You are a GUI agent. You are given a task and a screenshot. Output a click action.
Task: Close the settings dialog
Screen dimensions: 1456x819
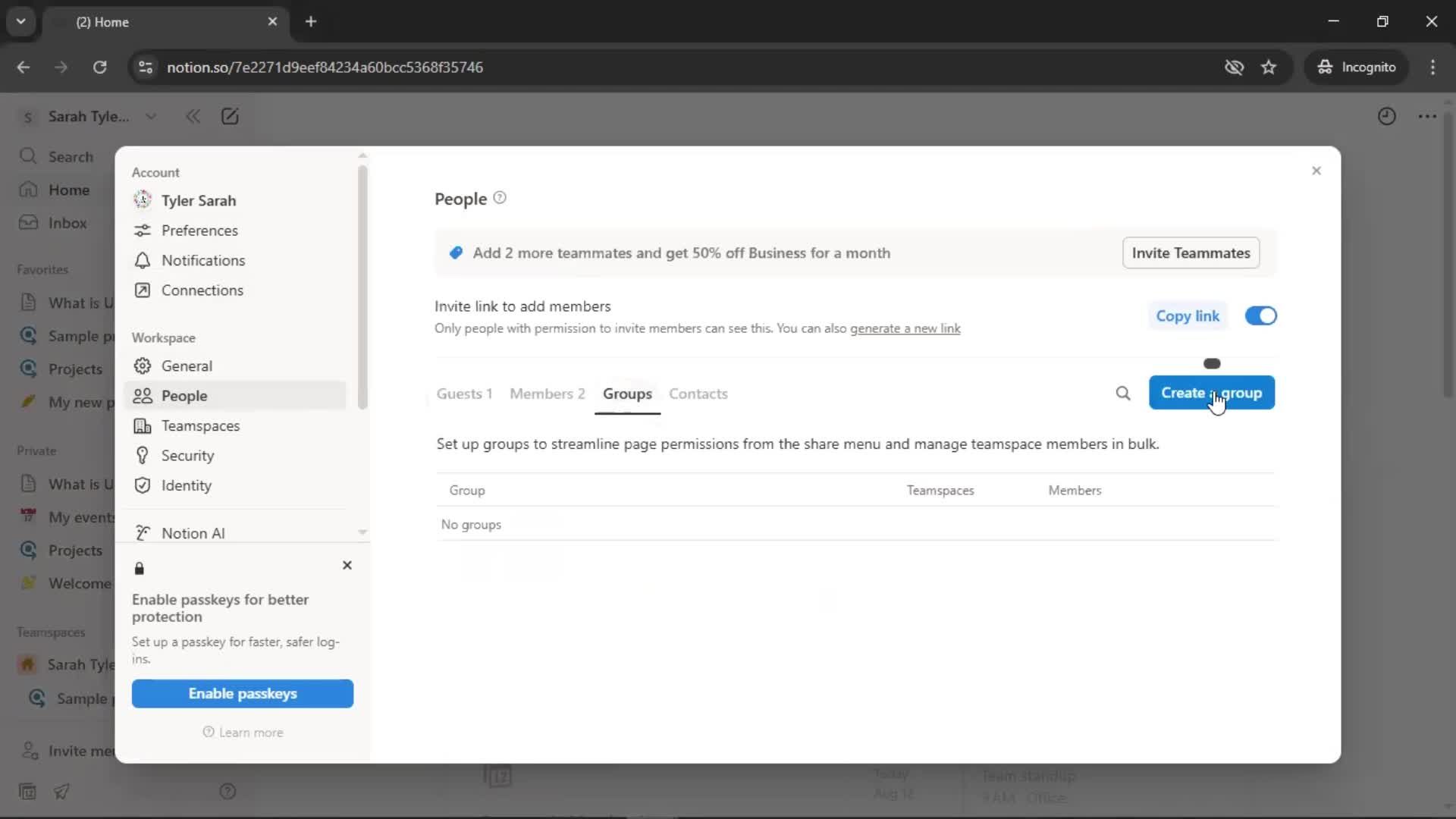click(x=1316, y=171)
